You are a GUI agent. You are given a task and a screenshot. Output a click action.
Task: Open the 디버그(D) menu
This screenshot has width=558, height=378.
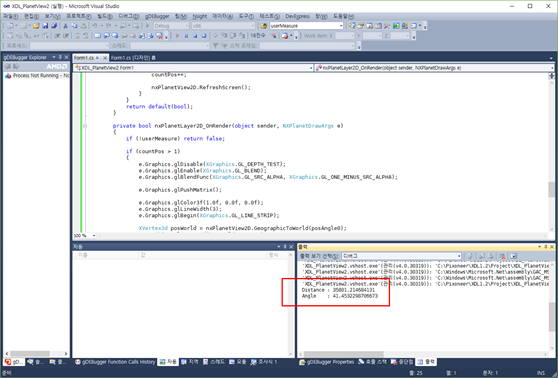point(128,16)
